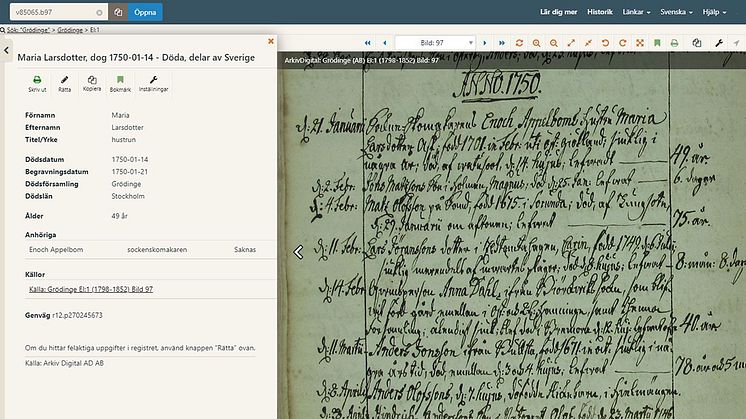Click the Bokmärk bookmark icon

tap(119, 80)
